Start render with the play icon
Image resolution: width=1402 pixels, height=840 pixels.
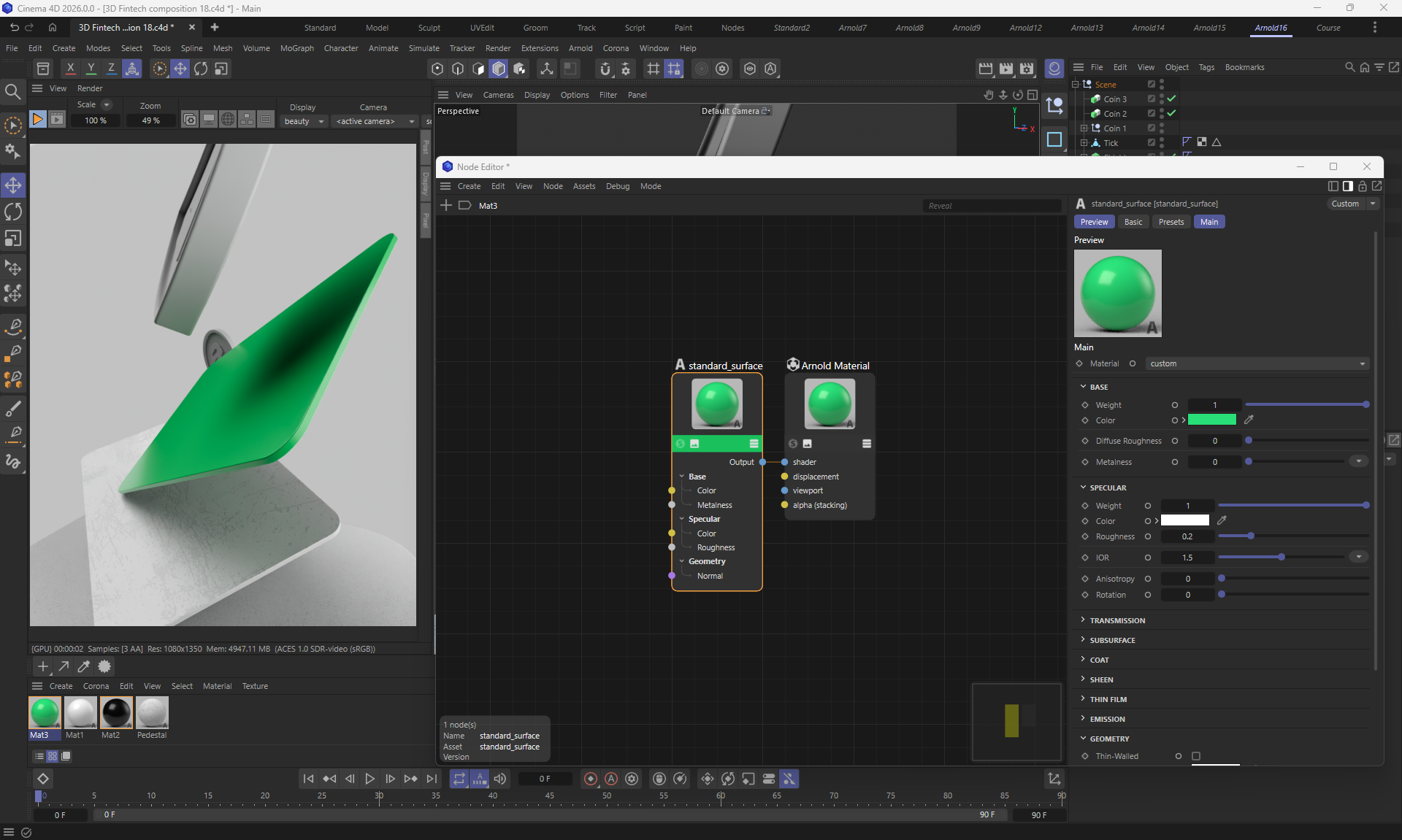(37, 119)
